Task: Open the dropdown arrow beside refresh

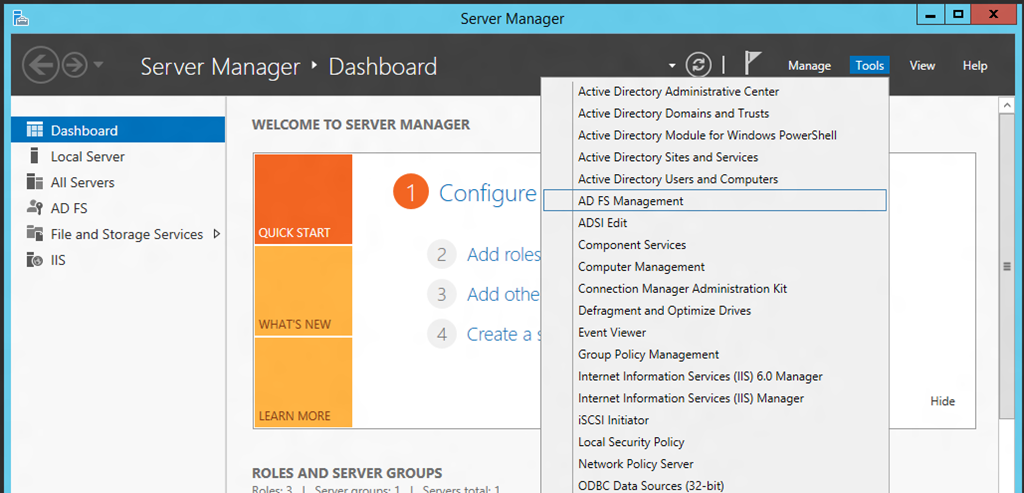Action: (x=672, y=66)
